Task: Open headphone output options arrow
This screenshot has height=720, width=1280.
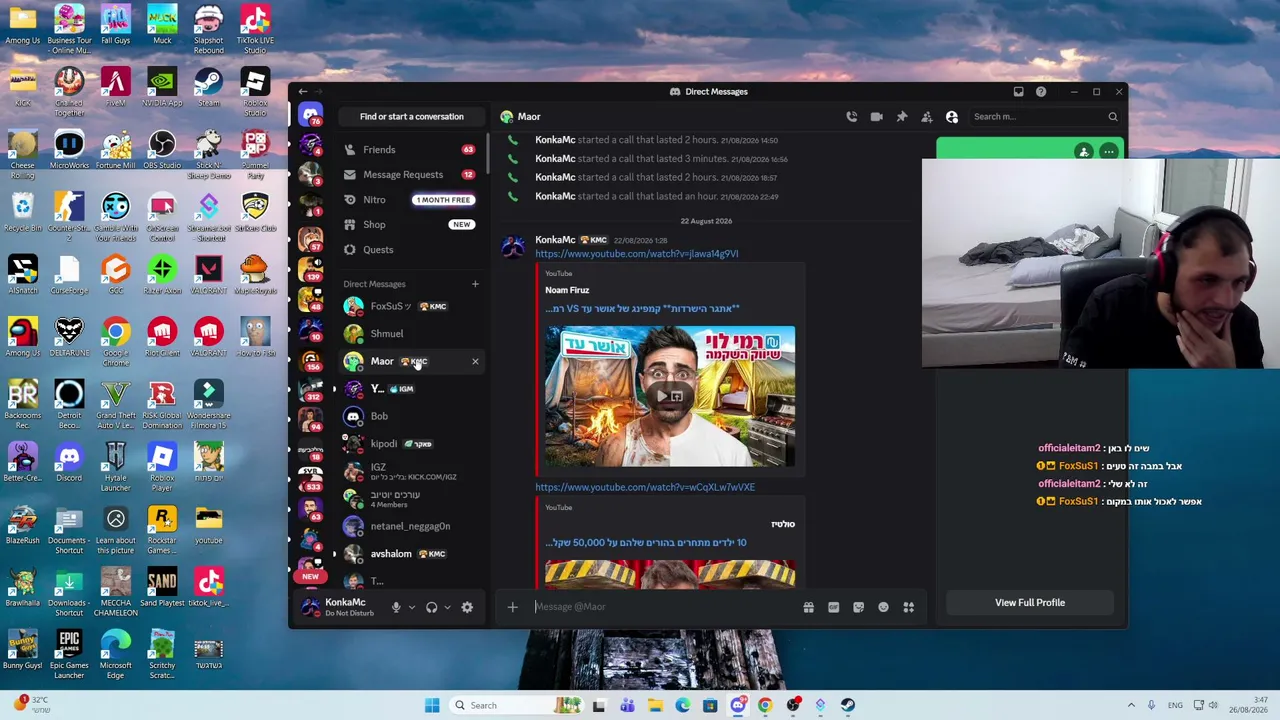Action: click(447, 607)
